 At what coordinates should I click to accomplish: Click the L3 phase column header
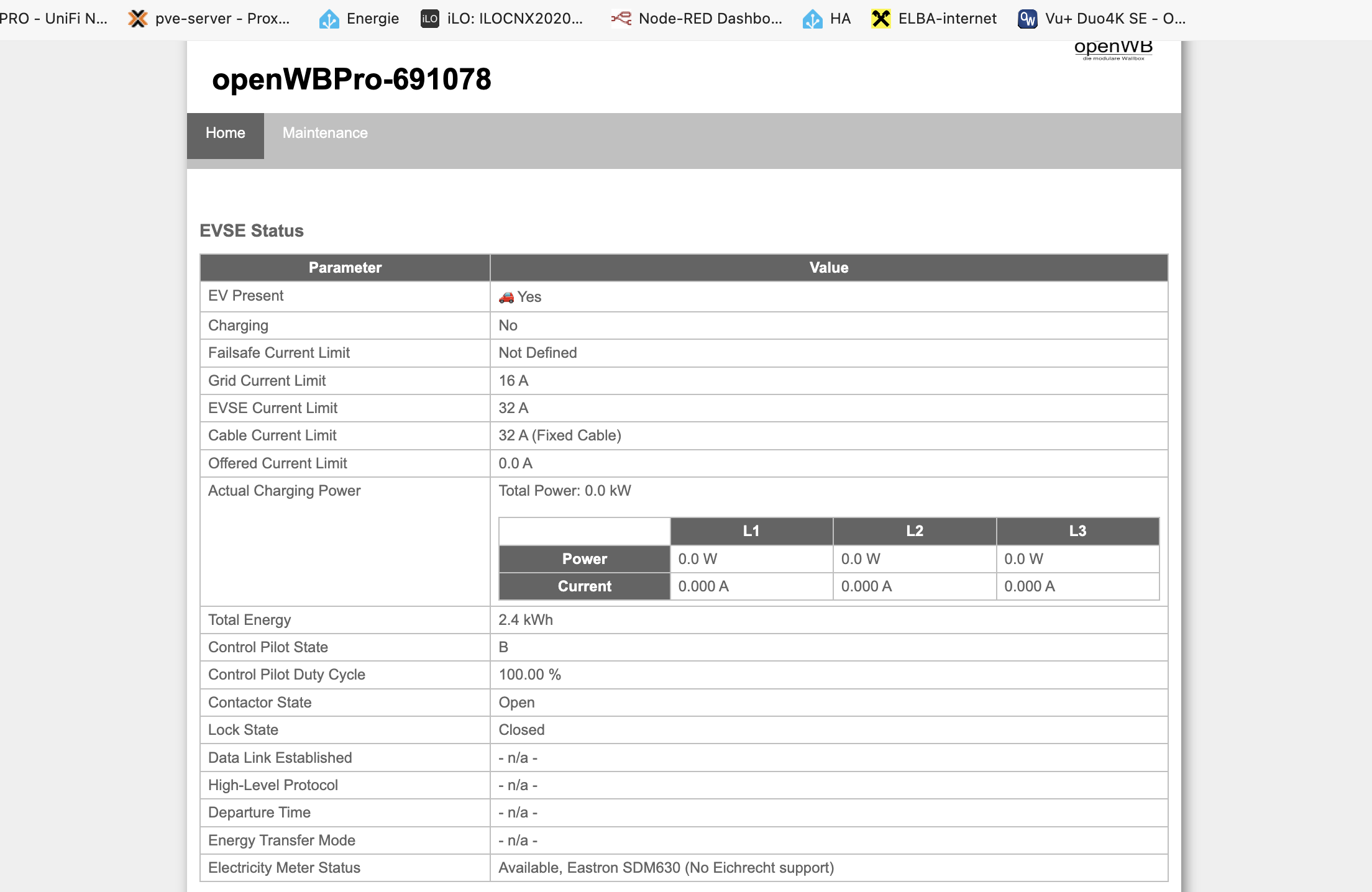tap(1077, 531)
